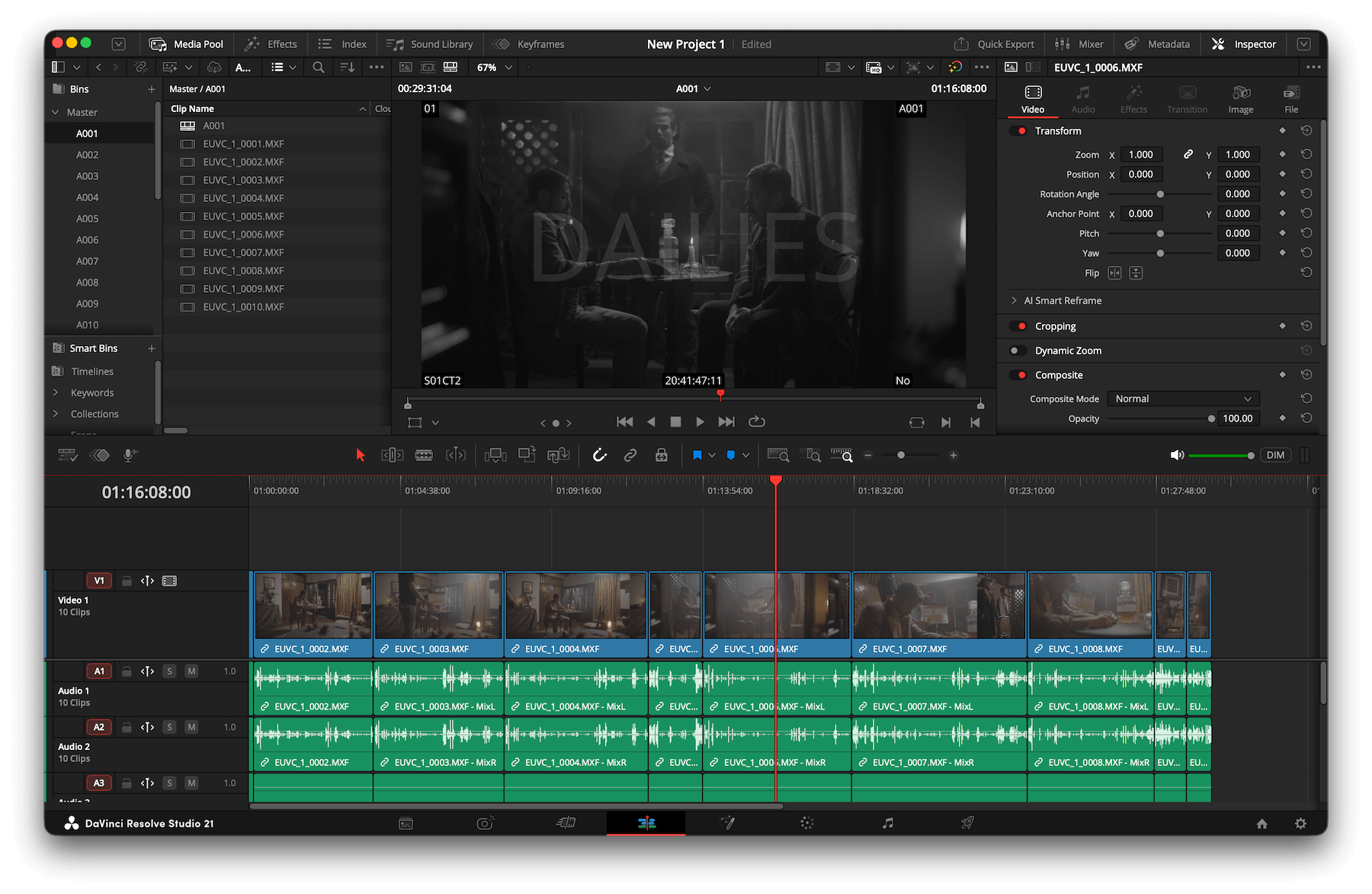Open the Cut page icon
The width and height of the screenshot is (1372, 894).
[566, 823]
